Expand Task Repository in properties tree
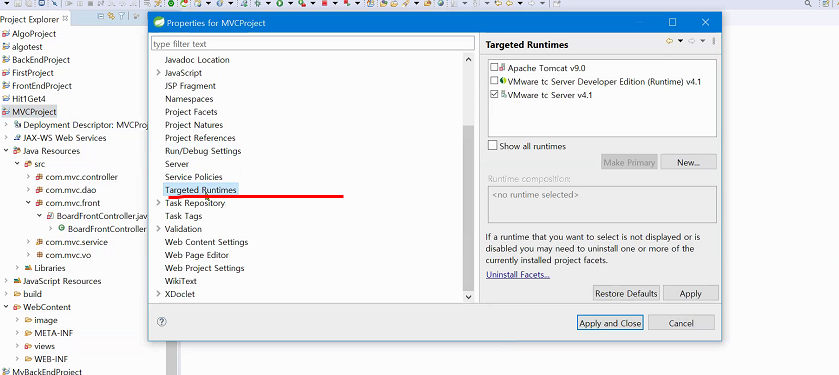 [x=158, y=203]
